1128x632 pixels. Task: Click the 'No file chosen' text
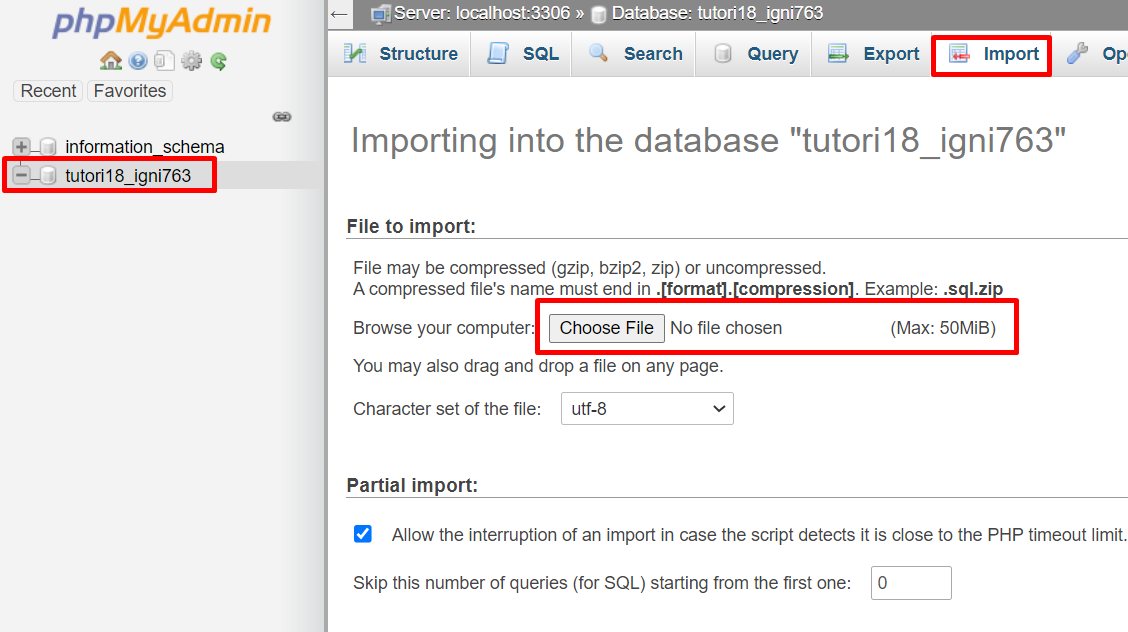(x=726, y=328)
